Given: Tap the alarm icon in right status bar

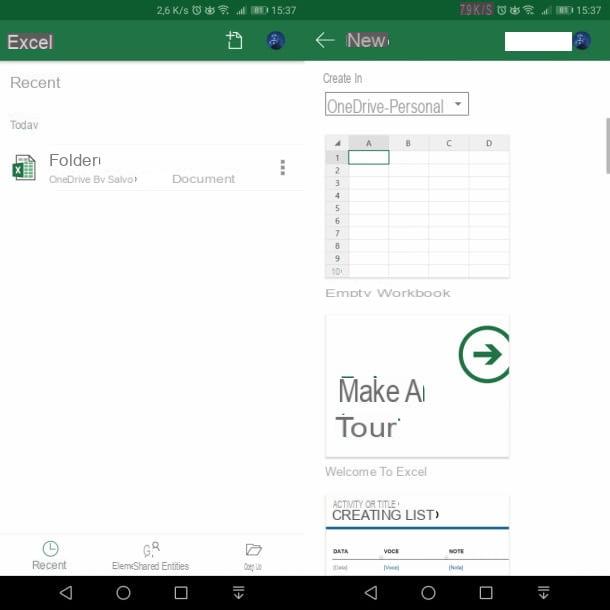Looking at the screenshot, I should (x=502, y=10).
